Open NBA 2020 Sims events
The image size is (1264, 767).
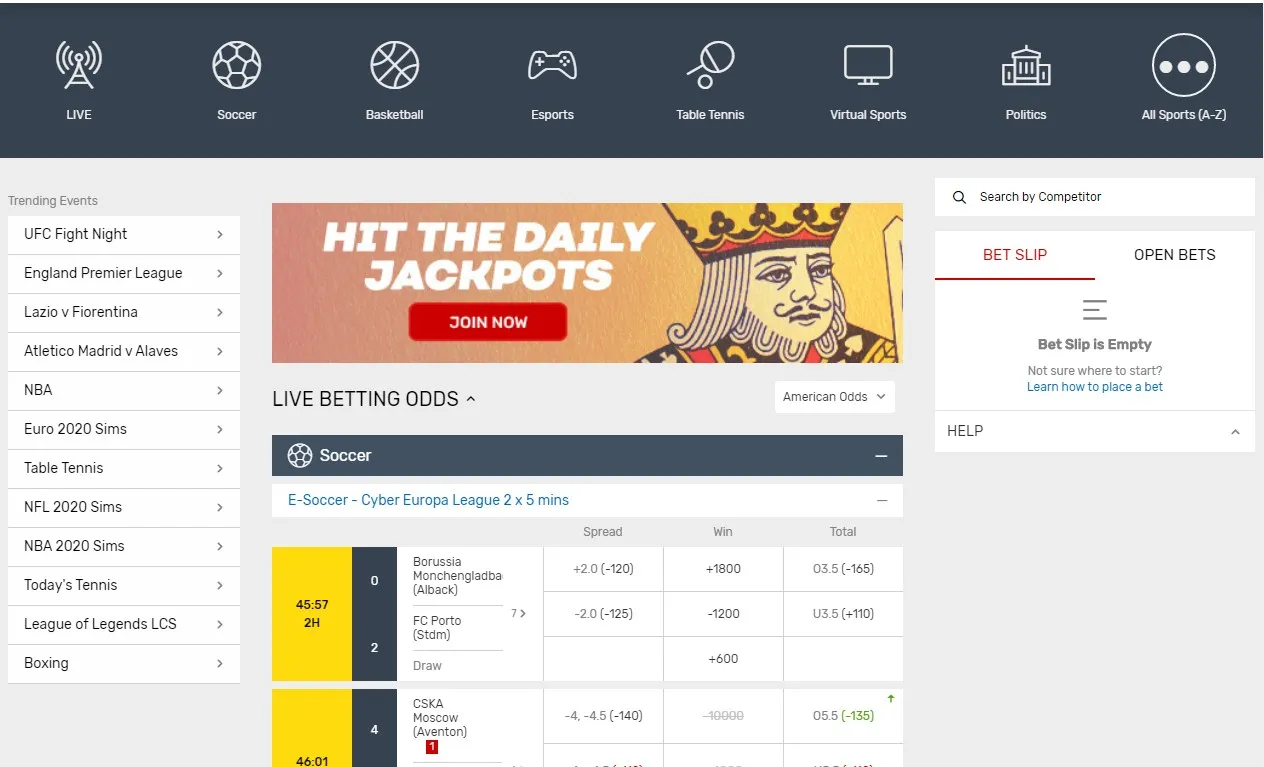[124, 546]
